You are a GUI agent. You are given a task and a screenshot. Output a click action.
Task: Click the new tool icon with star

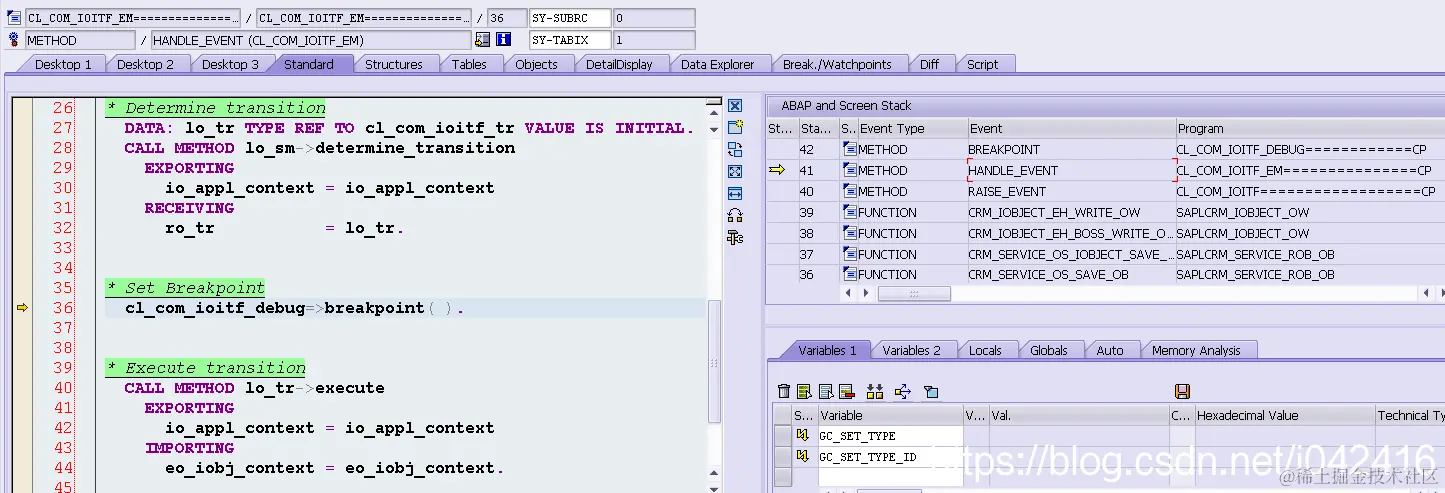coord(735,127)
